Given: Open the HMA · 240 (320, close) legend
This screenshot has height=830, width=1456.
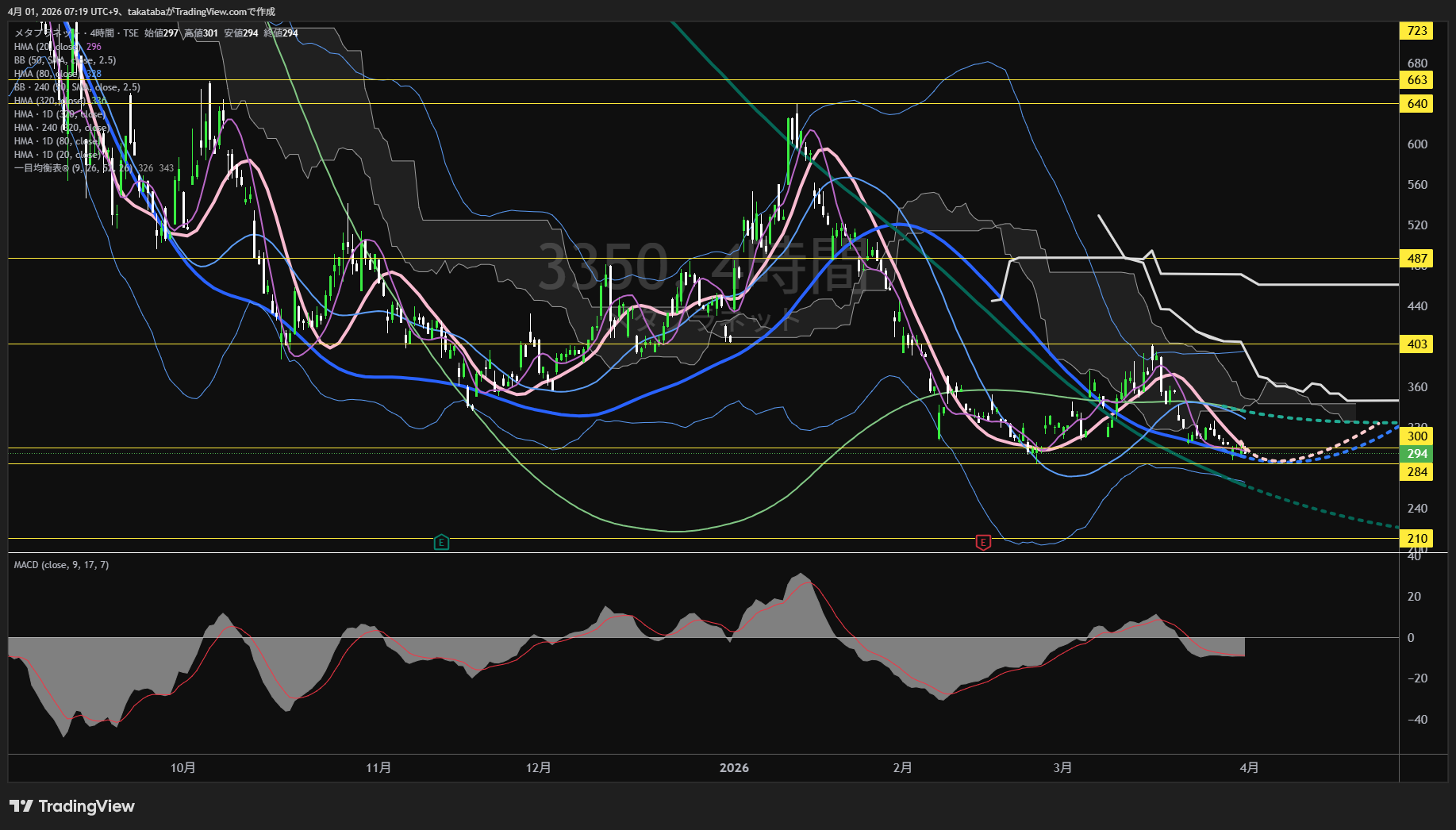Looking at the screenshot, I should click(x=61, y=128).
